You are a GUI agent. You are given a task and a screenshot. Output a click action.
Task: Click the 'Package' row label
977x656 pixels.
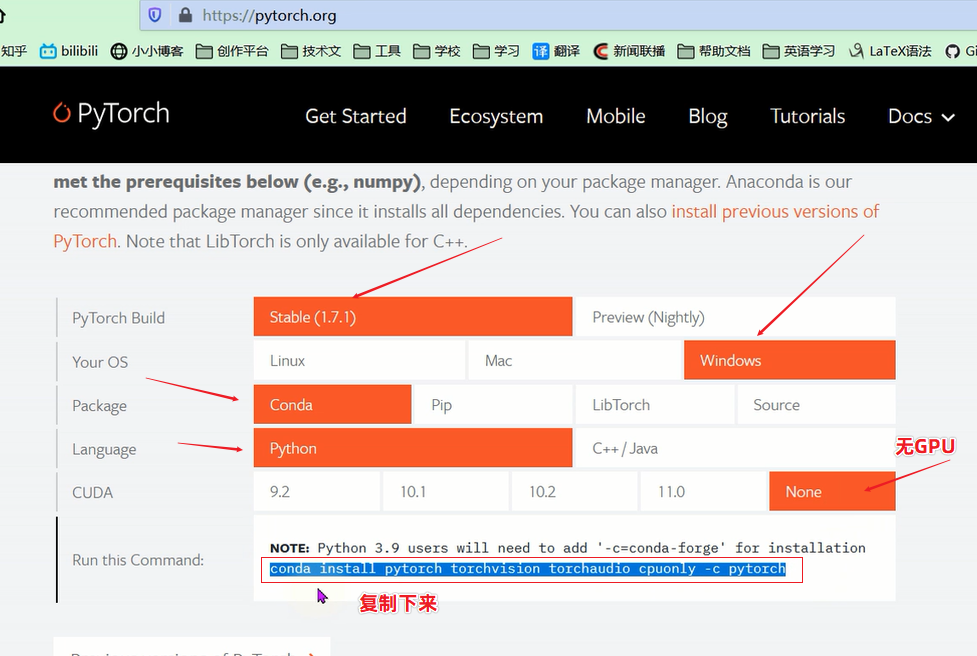point(99,406)
